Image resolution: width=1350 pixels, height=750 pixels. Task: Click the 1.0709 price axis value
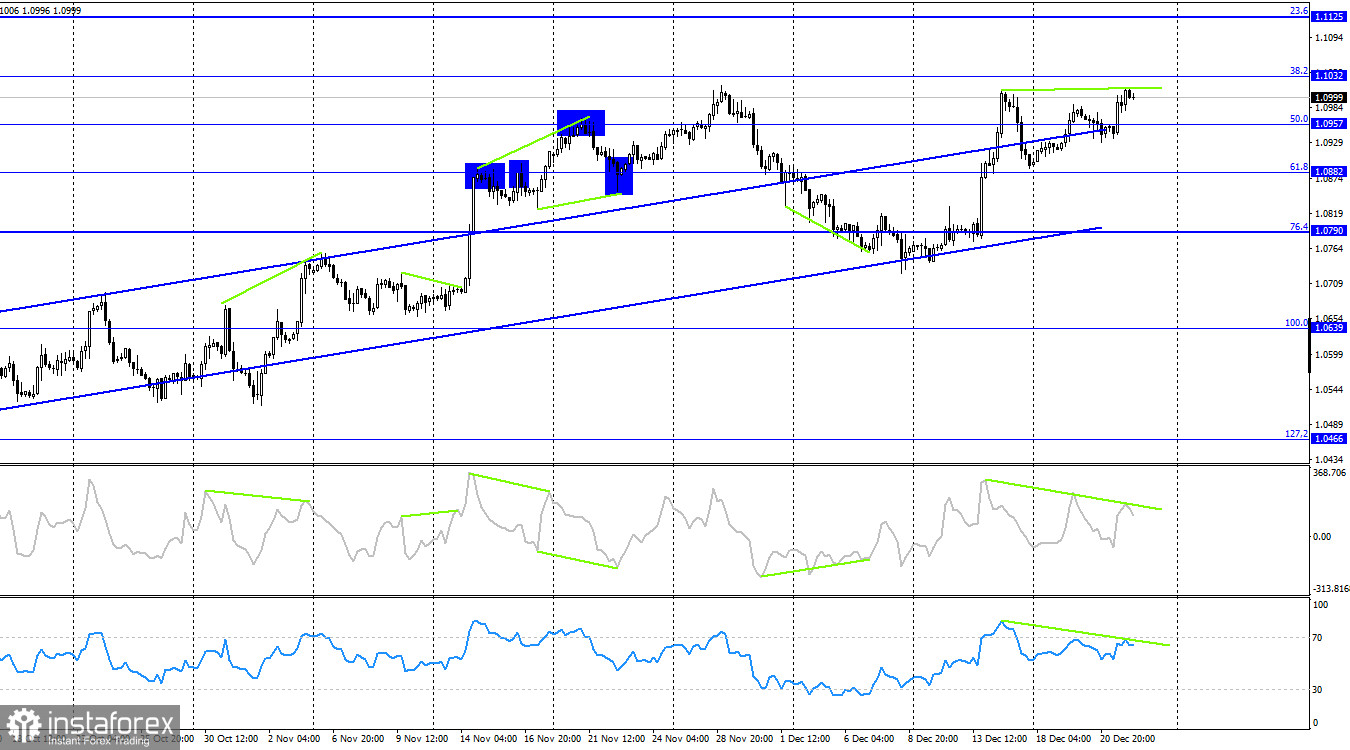point(1331,283)
